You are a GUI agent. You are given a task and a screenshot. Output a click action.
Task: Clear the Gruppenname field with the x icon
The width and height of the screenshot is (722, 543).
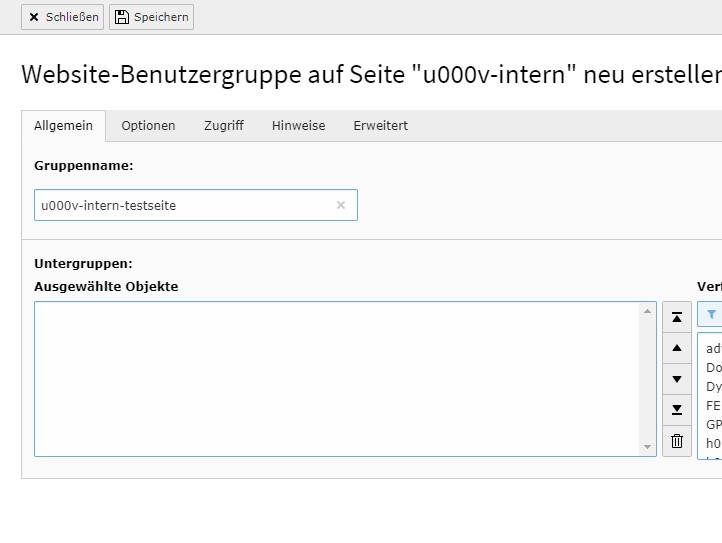[340, 205]
